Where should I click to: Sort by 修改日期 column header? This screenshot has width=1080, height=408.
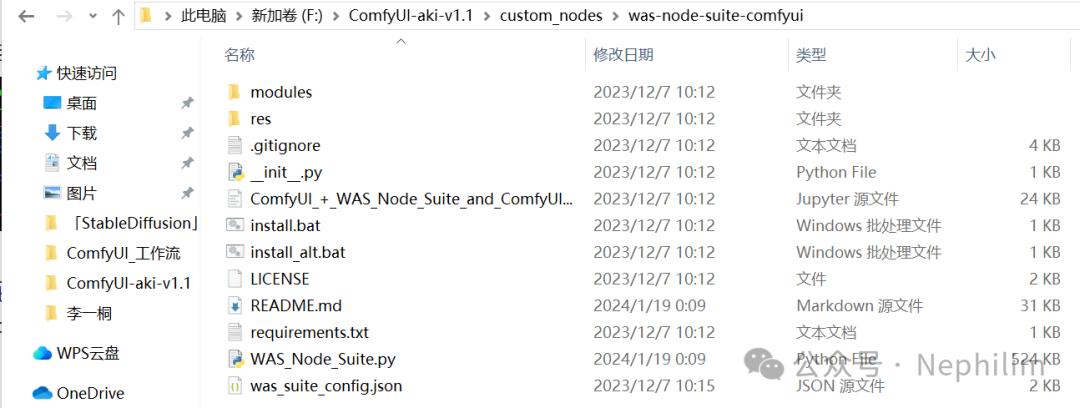click(623, 54)
